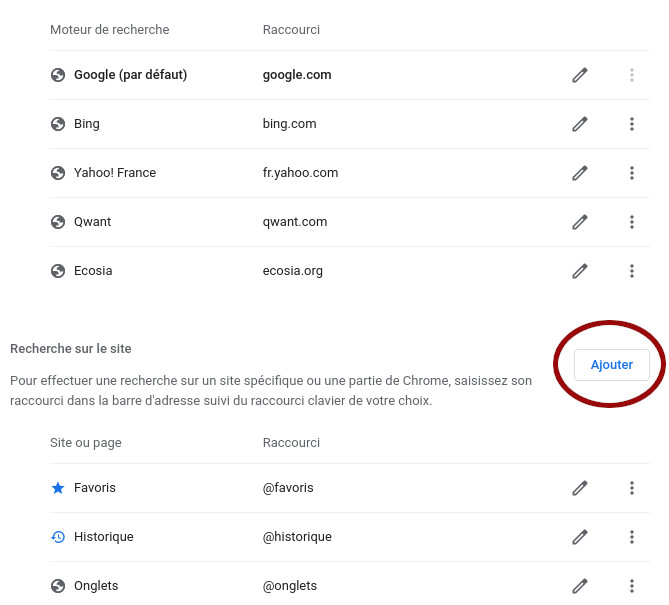Viewport: 669px width, 605px height.
Task: Edit the Google search engine entry
Action: [x=580, y=75]
